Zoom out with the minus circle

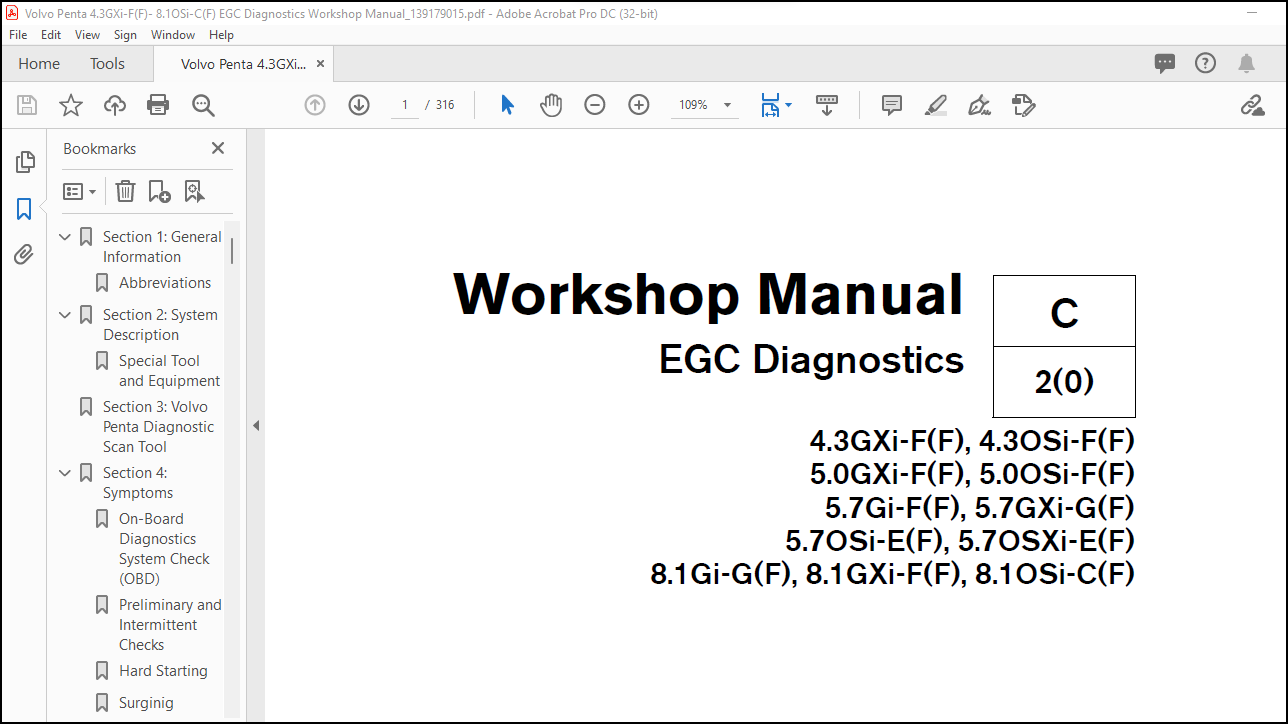pyautogui.click(x=595, y=105)
